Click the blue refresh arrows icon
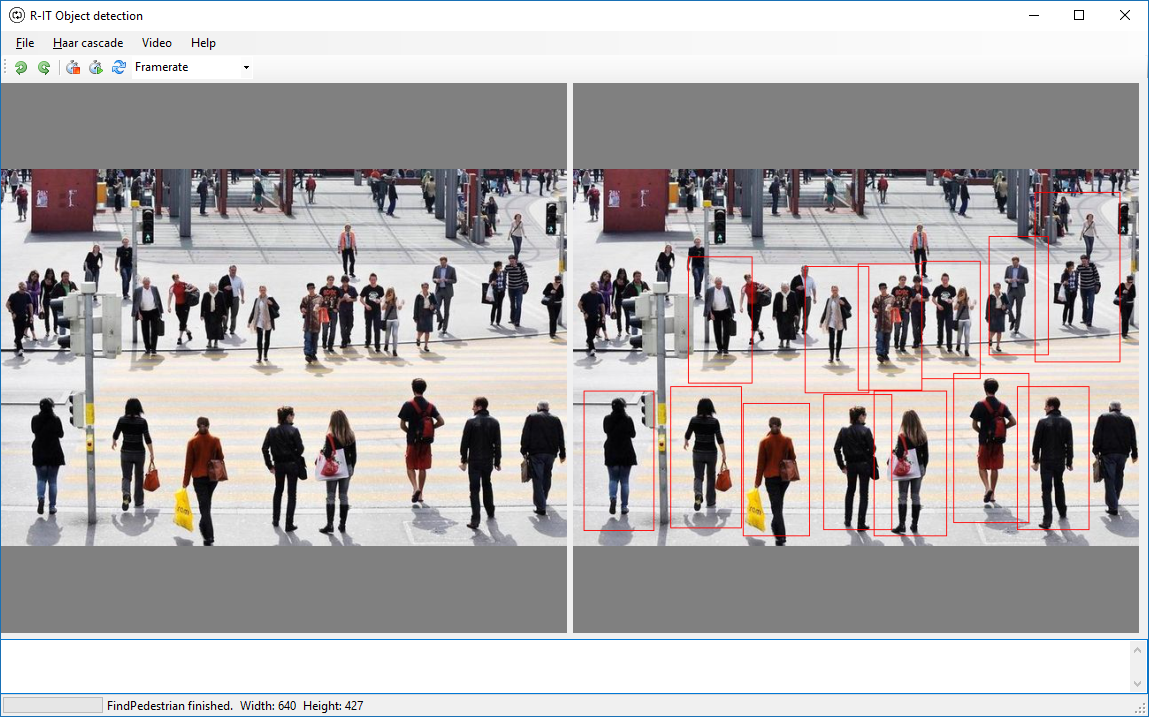The height and width of the screenshot is (717, 1149). 119,67
